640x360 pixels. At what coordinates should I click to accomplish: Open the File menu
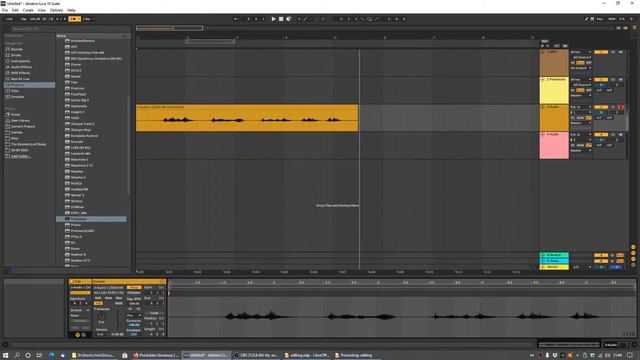(x=5, y=10)
